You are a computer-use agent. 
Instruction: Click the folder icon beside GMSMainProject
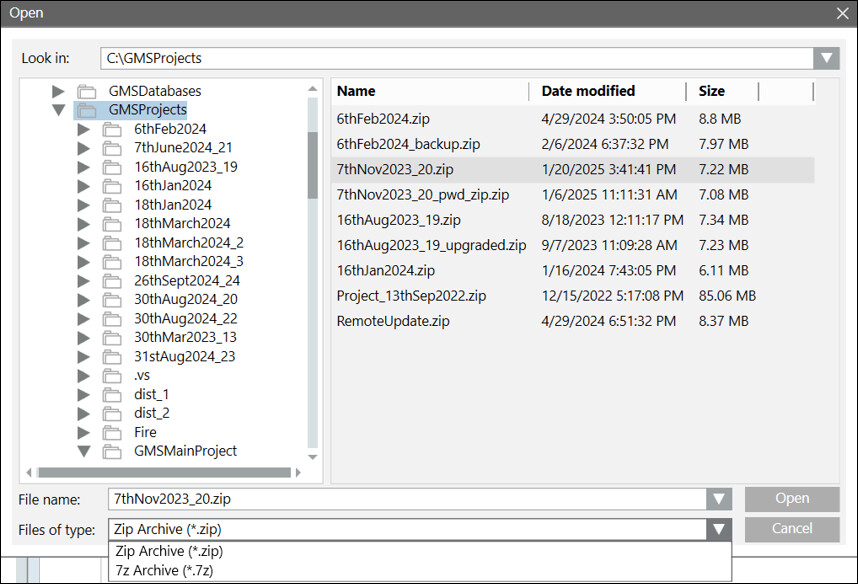111,451
